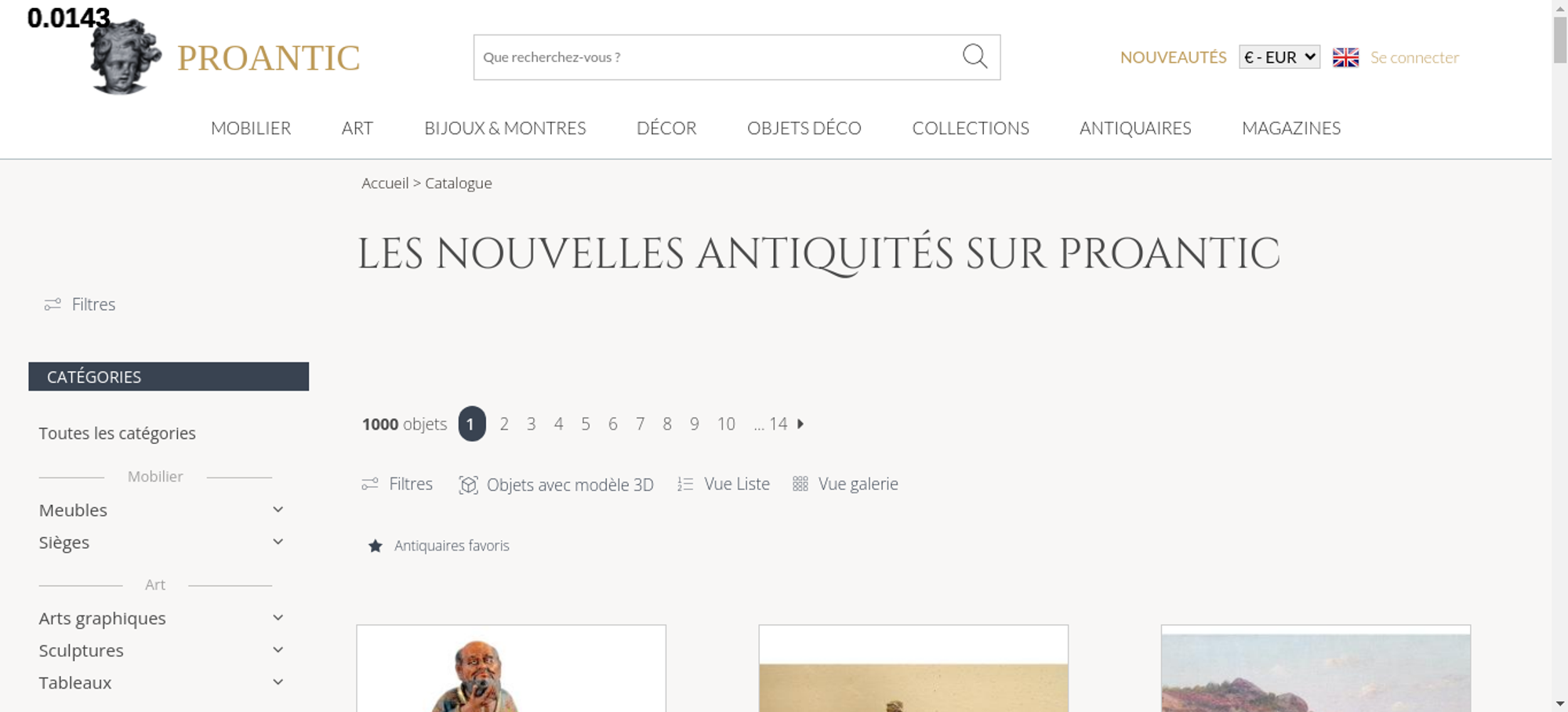Viewport: 1568px width, 712px height.
Task: Open sidebar Filtres sliders icon
Action: [53, 304]
